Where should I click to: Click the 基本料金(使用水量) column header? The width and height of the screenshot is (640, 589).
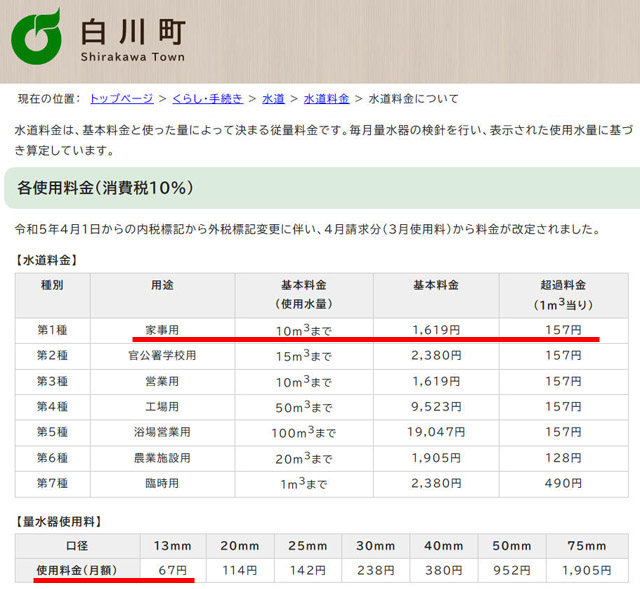[x=304, y=295]
